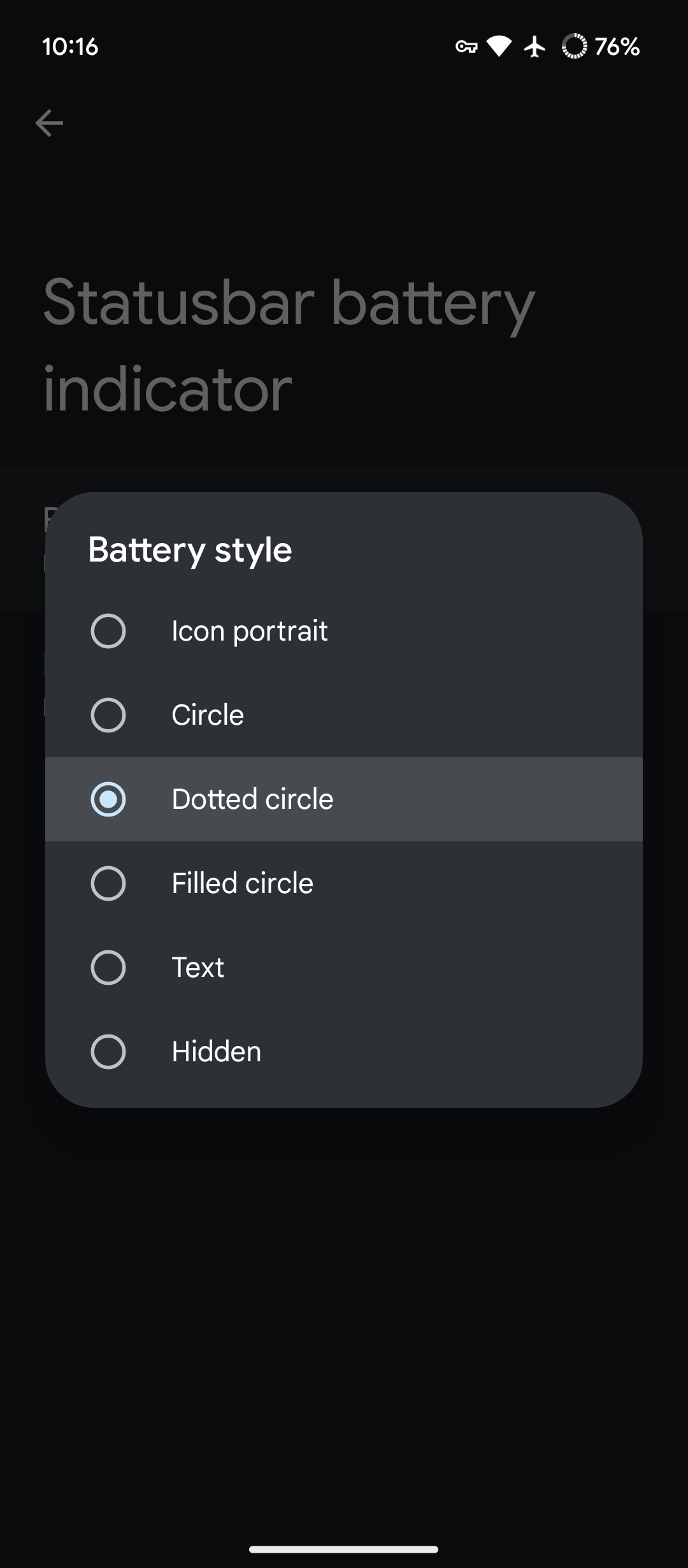
Task: Select the Filled circle radio button
Action: 108,883
